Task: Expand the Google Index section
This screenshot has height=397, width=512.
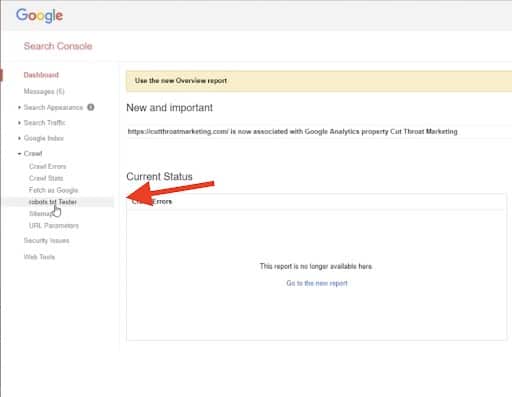Action: coord(44,138)
